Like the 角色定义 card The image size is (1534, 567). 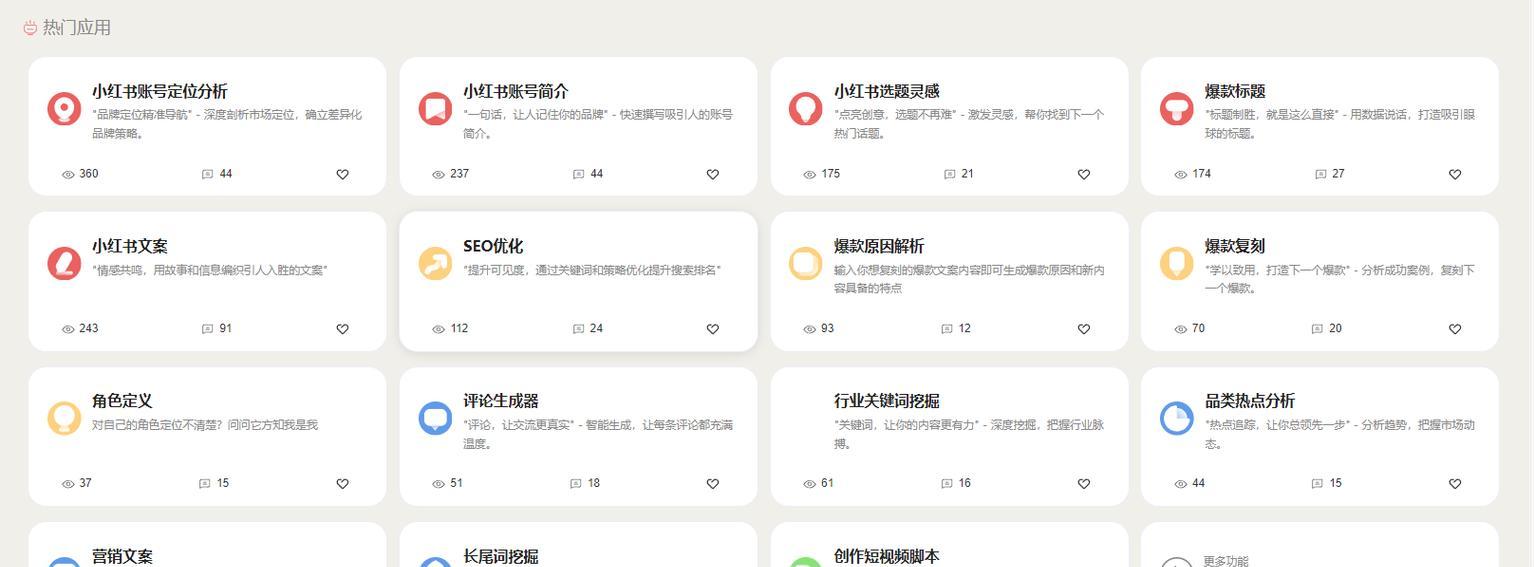coord(342,484)
